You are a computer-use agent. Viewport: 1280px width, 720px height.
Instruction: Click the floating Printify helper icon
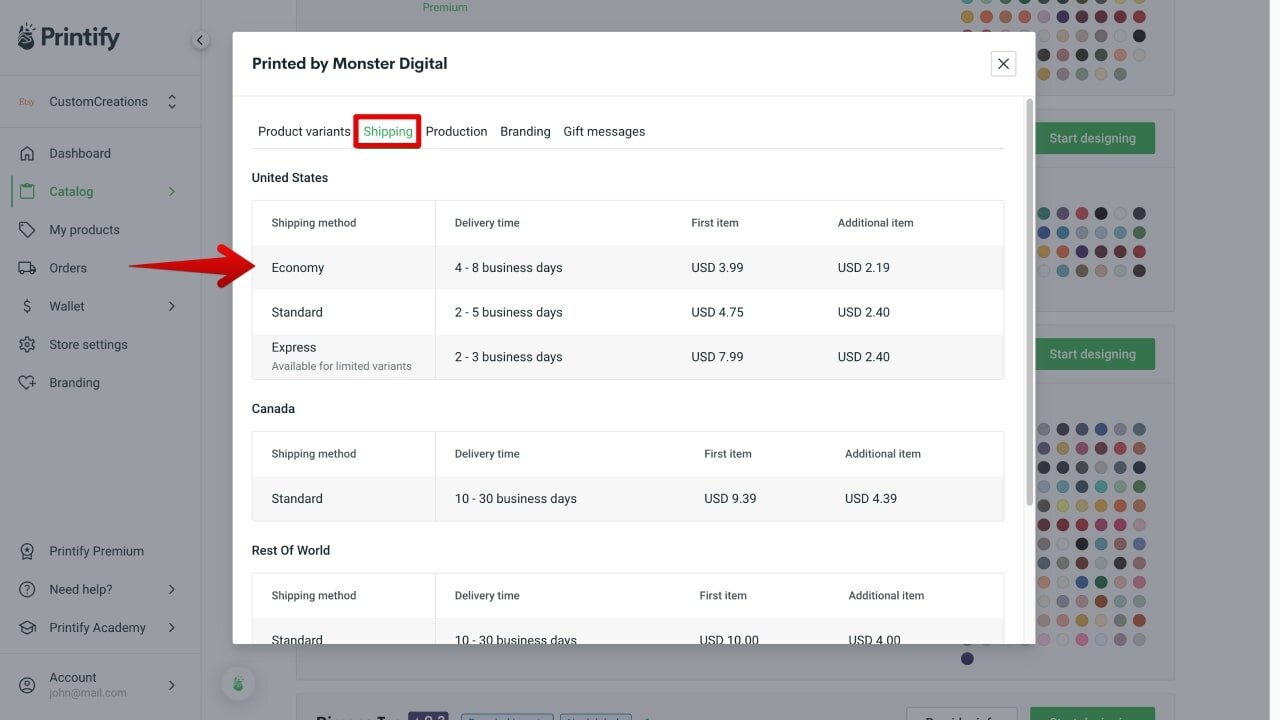click(x=238, y=684)
